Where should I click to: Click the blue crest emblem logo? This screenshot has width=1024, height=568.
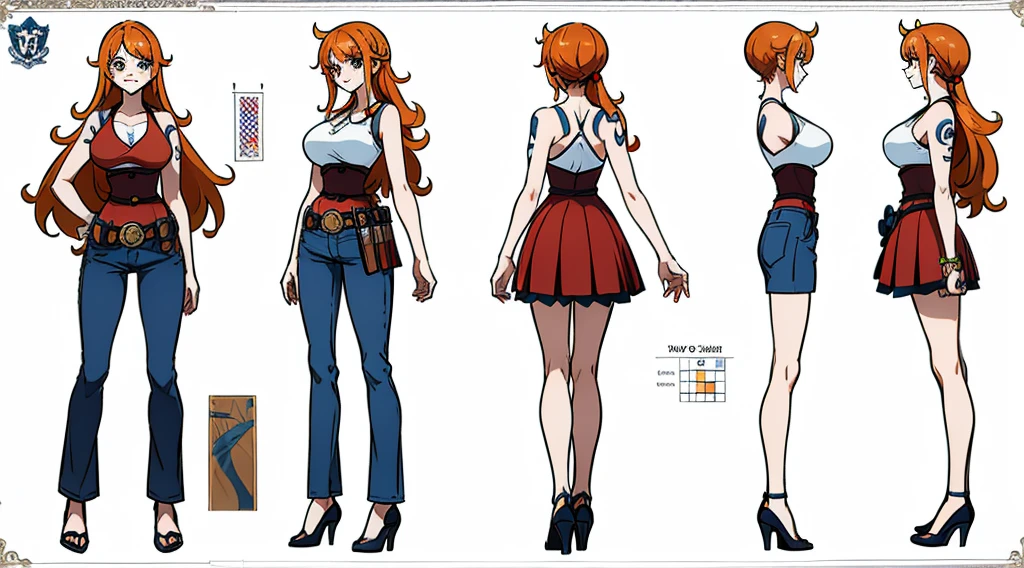tap(29, 43)
